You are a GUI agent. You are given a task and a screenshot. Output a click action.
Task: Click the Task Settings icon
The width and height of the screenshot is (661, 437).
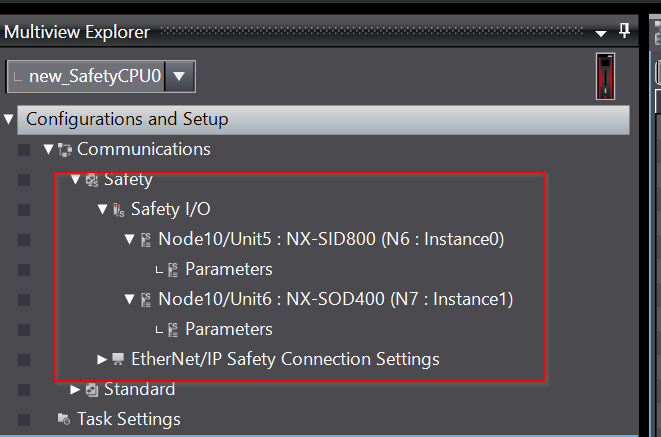64,419
